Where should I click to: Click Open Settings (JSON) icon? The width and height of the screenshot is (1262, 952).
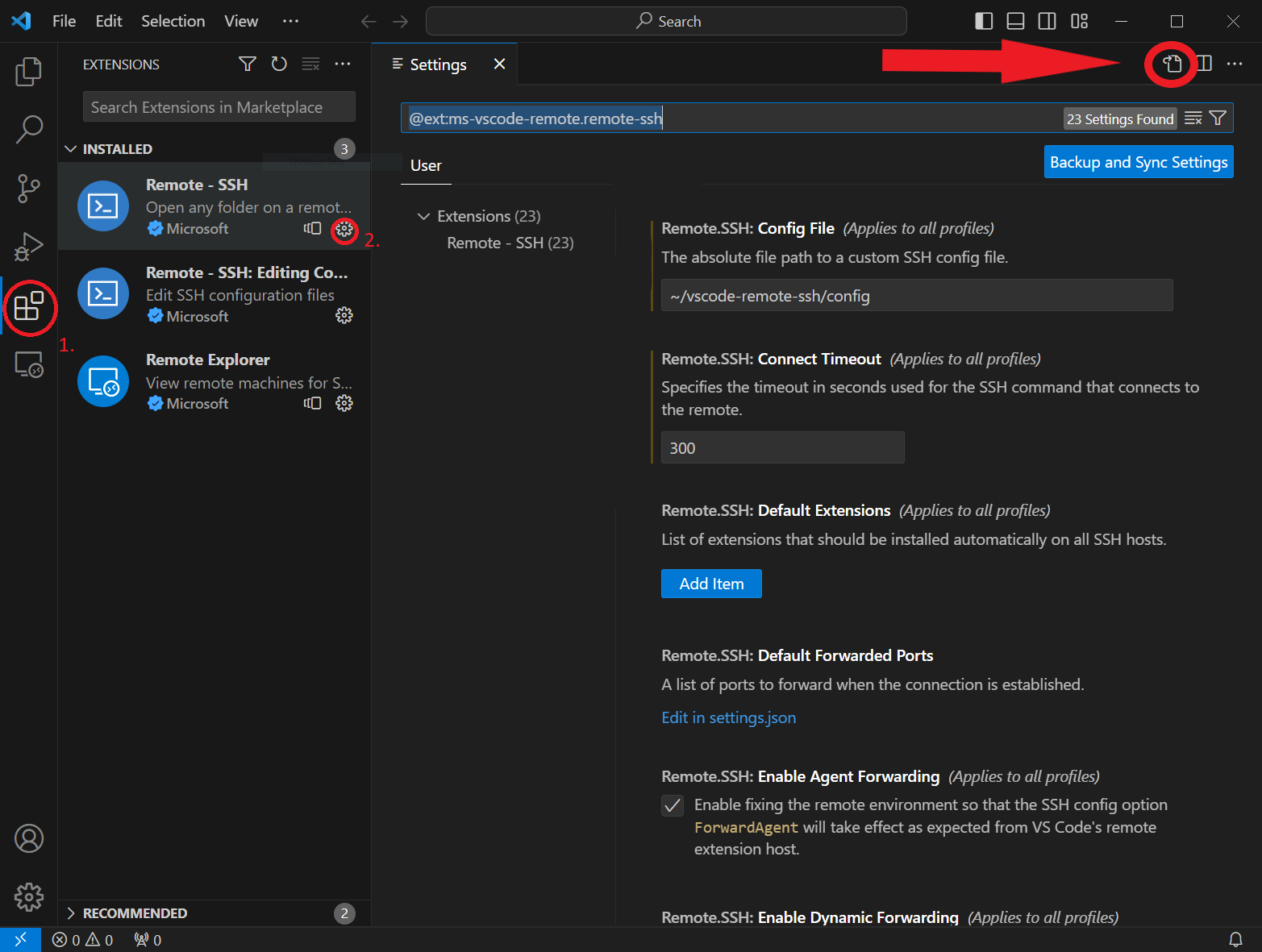1172,64
